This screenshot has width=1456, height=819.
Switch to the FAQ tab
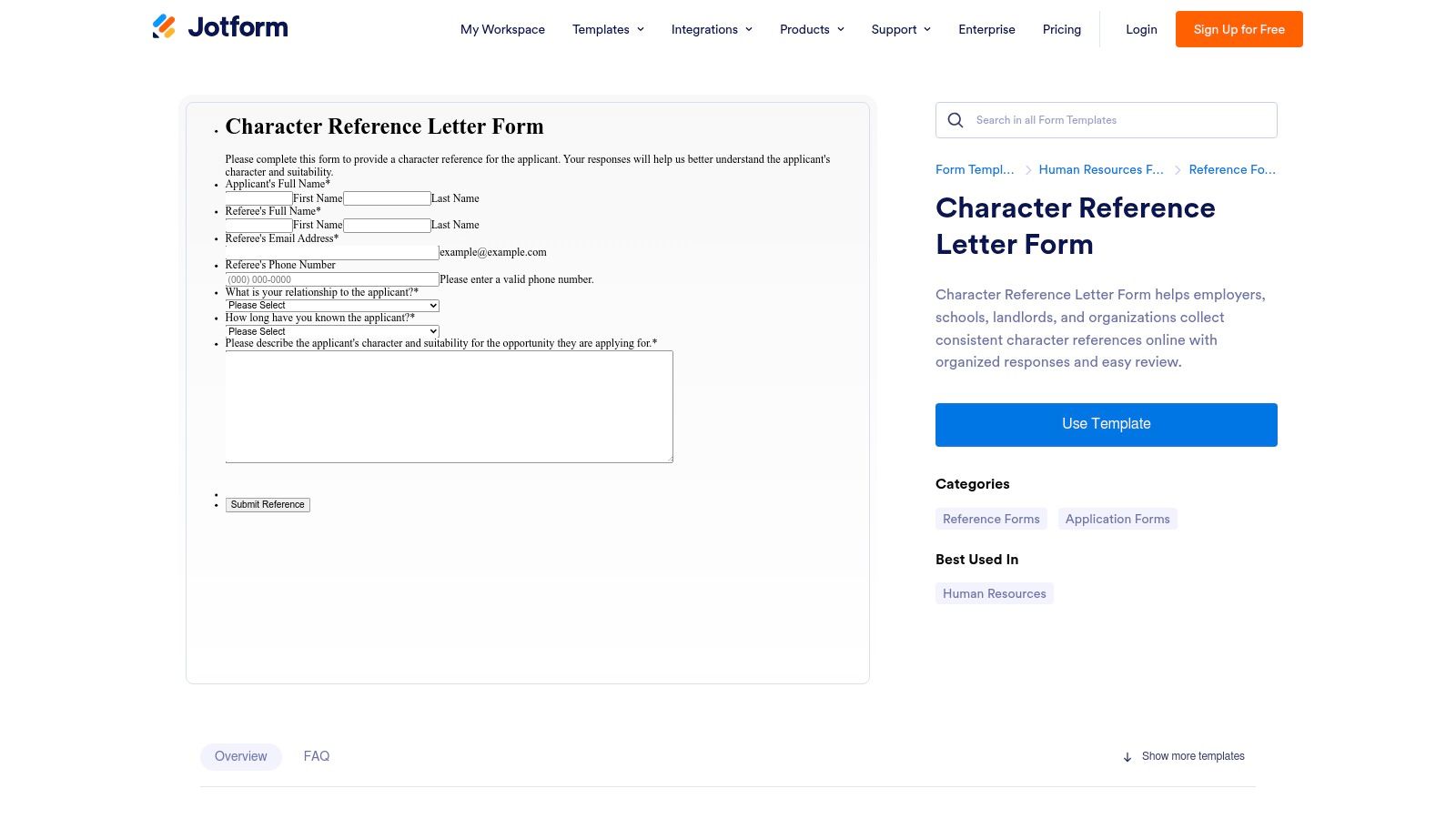tap(317, 756)
